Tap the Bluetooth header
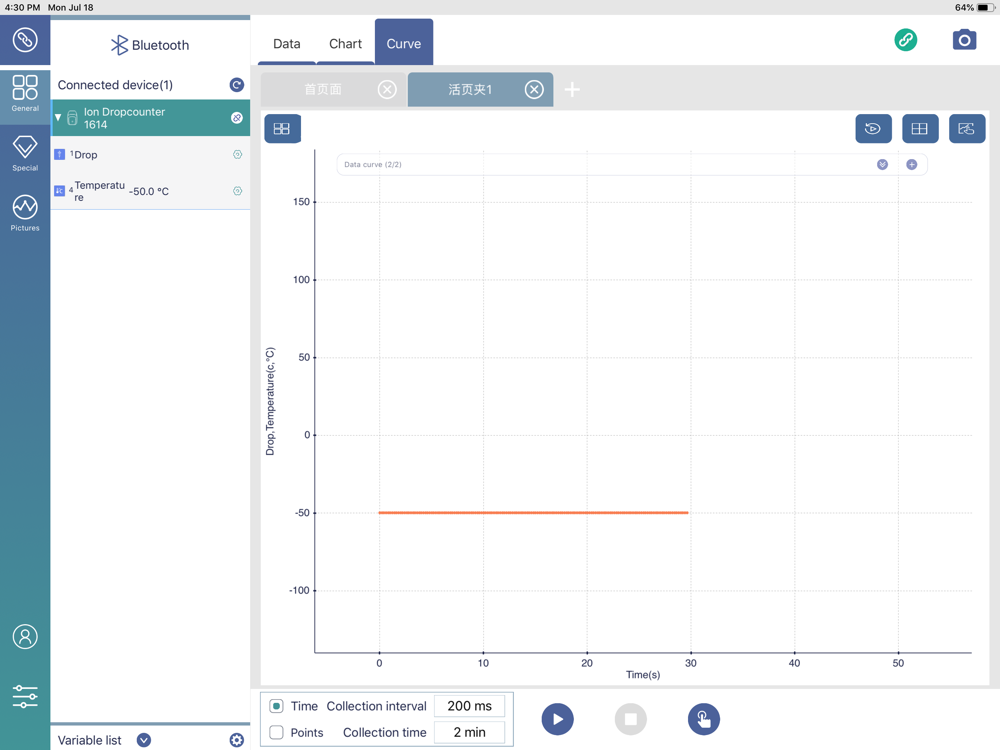The height and width of the screenshot is (750, 1000). tap(150, 45)
